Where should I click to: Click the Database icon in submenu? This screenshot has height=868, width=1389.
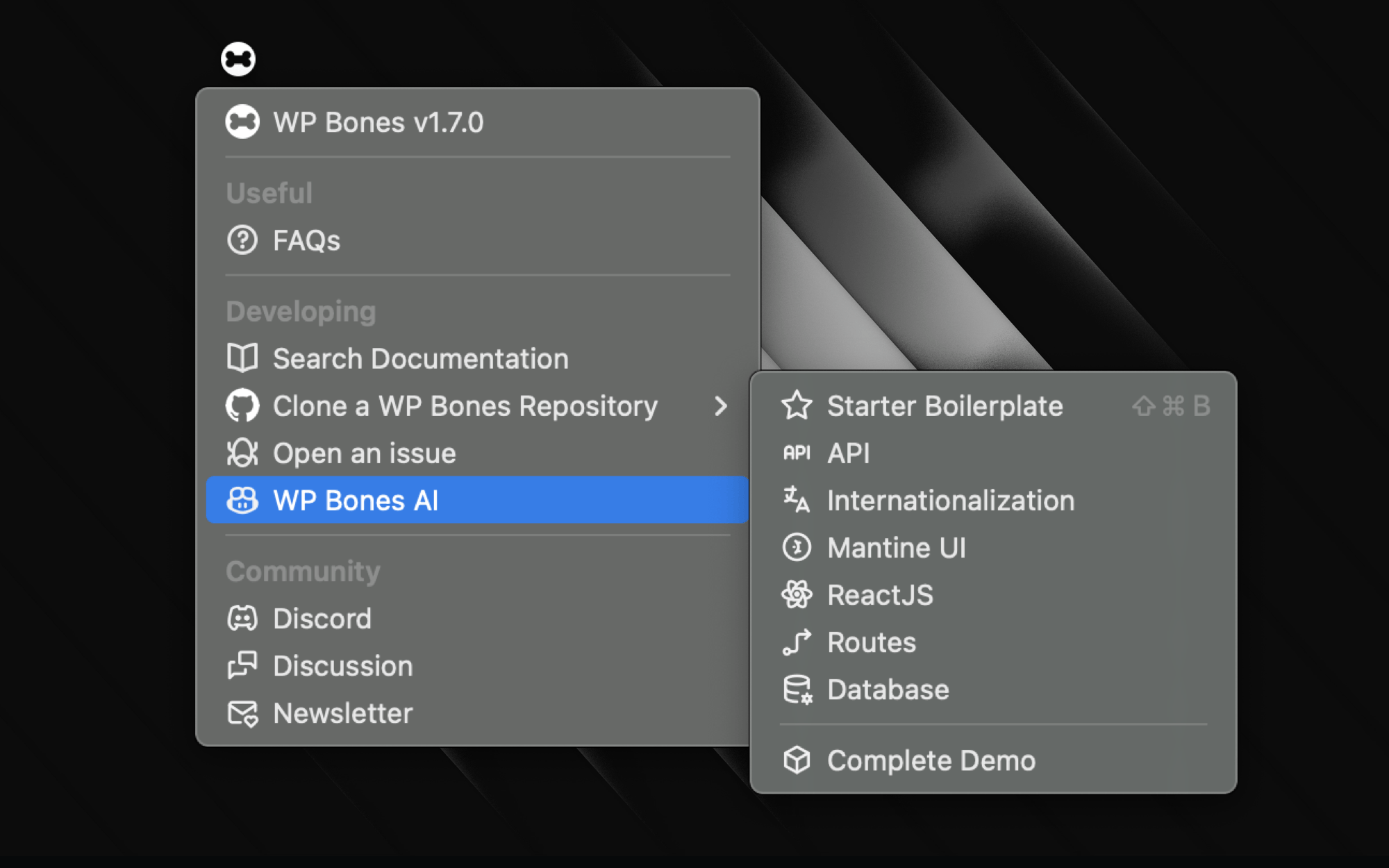point(797,690)
